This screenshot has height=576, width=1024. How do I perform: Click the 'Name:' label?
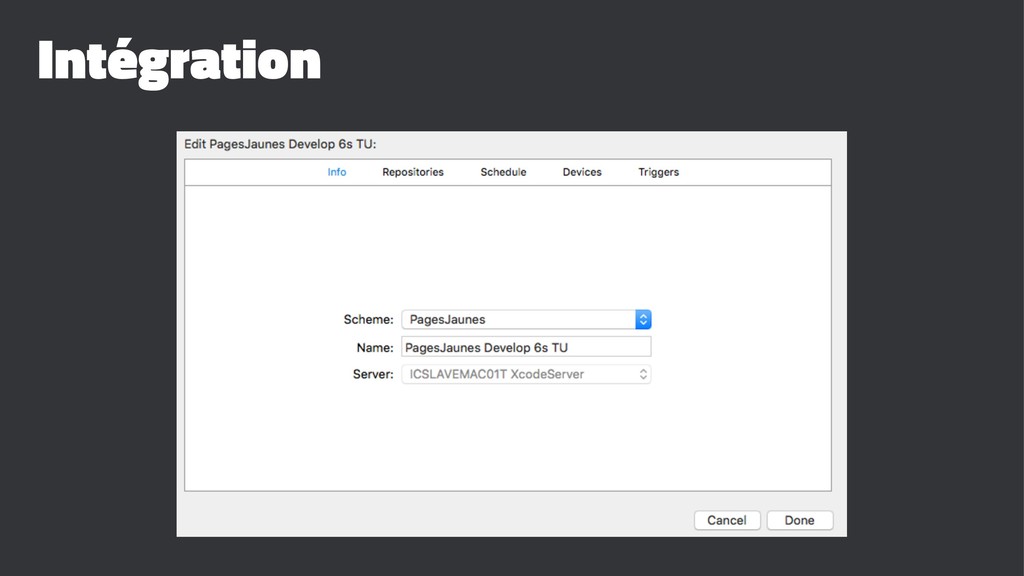375,347
